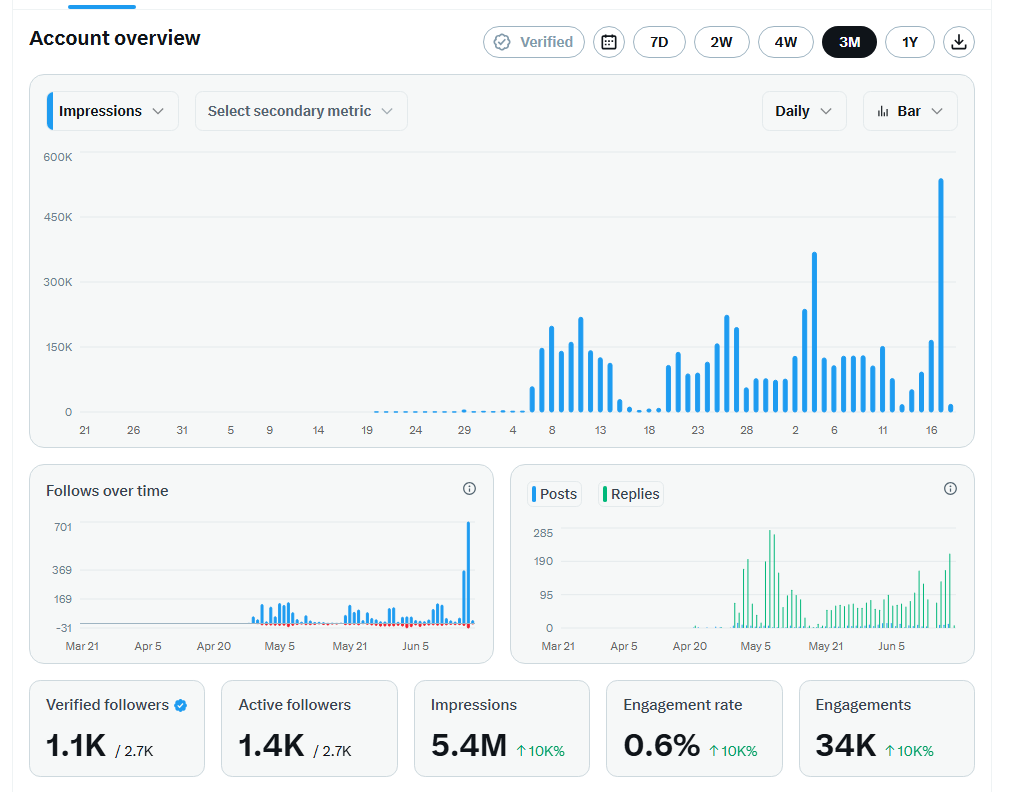Open Select secondary metric dropdown

301,111
